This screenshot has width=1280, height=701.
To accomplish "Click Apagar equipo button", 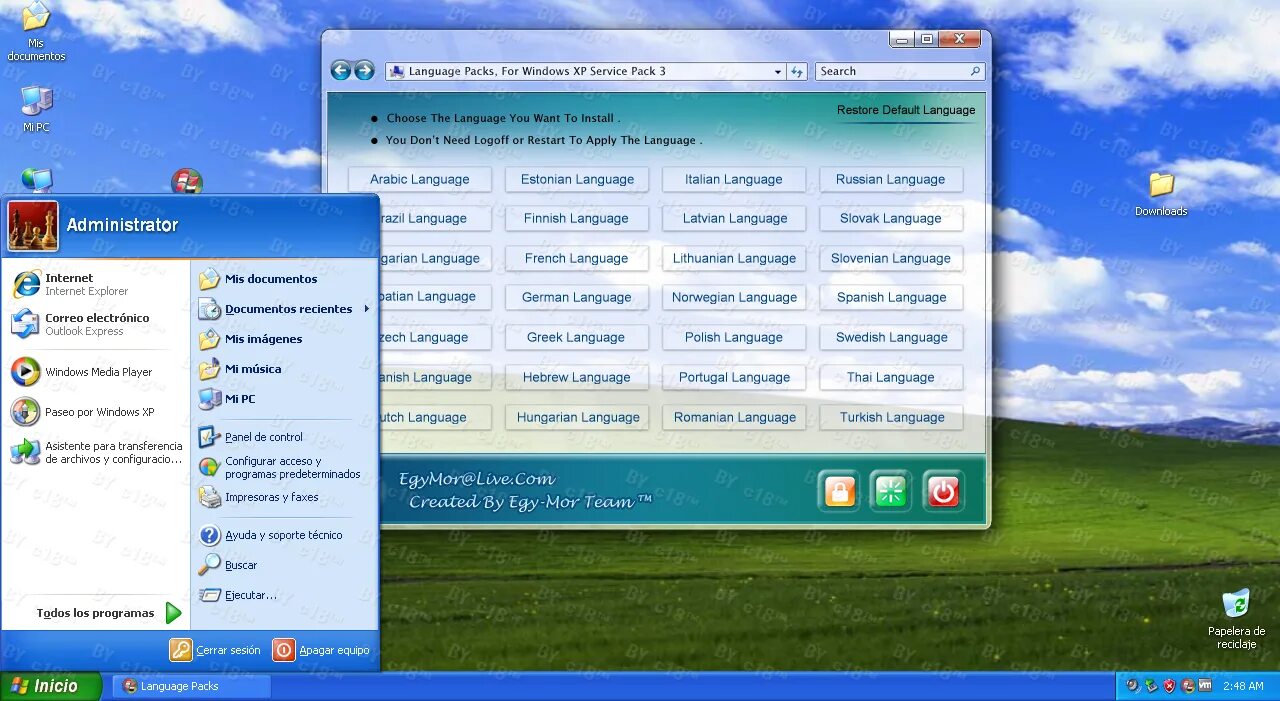I will [321, 650].
